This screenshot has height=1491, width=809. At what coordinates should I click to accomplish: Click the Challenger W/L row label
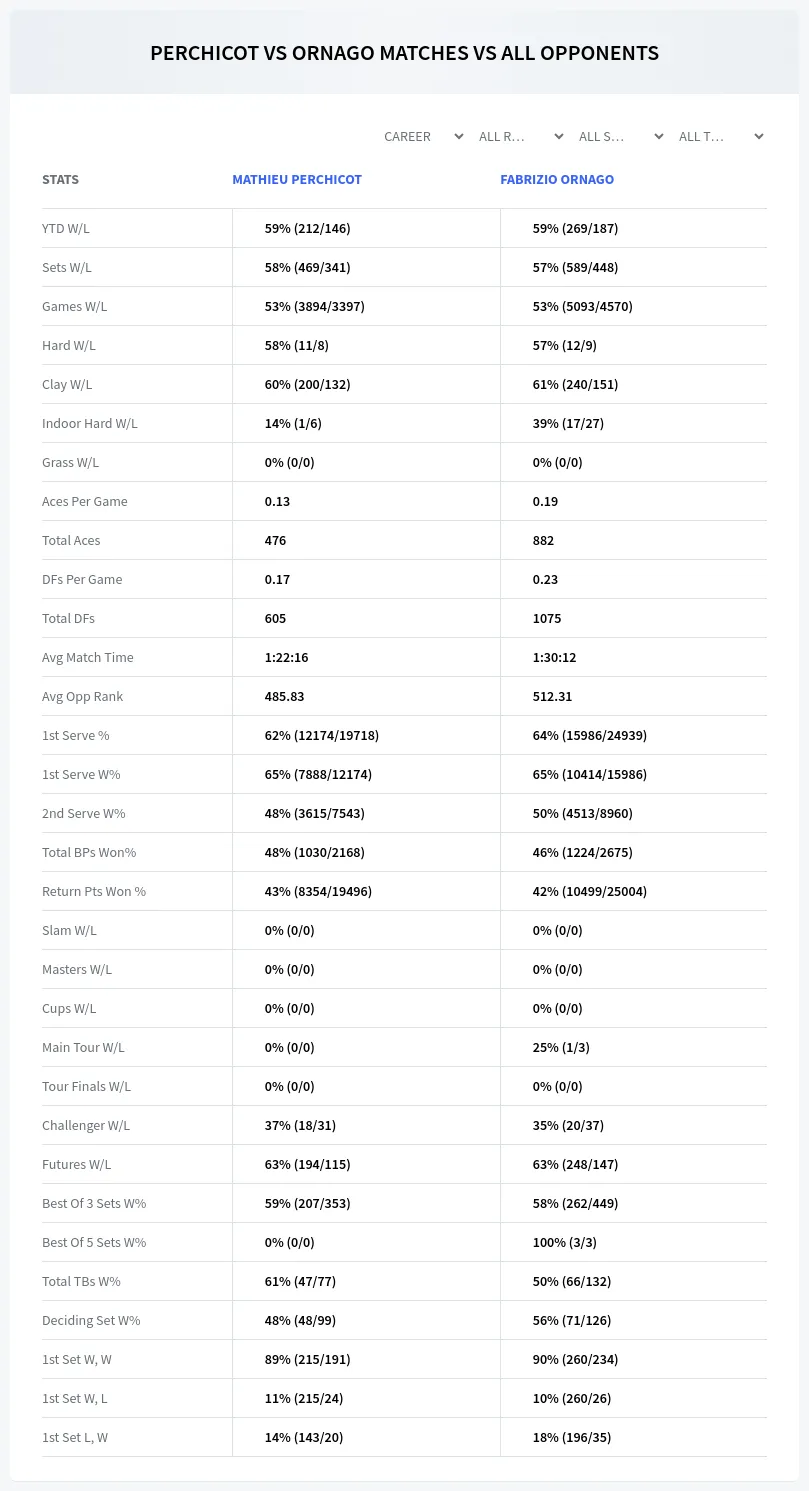click(x=86, y=1125)
